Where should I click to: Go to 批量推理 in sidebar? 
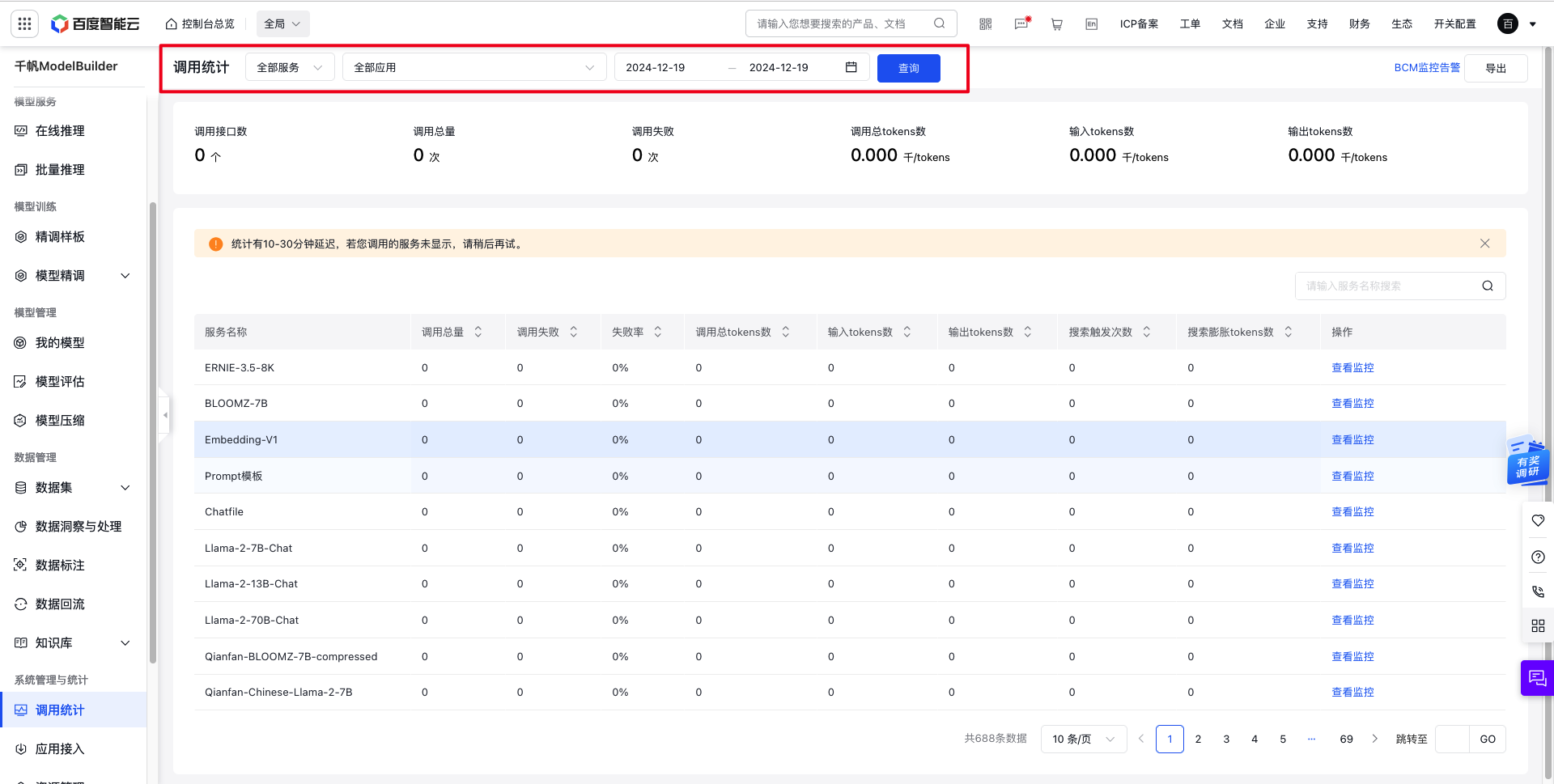coord(60,170)
